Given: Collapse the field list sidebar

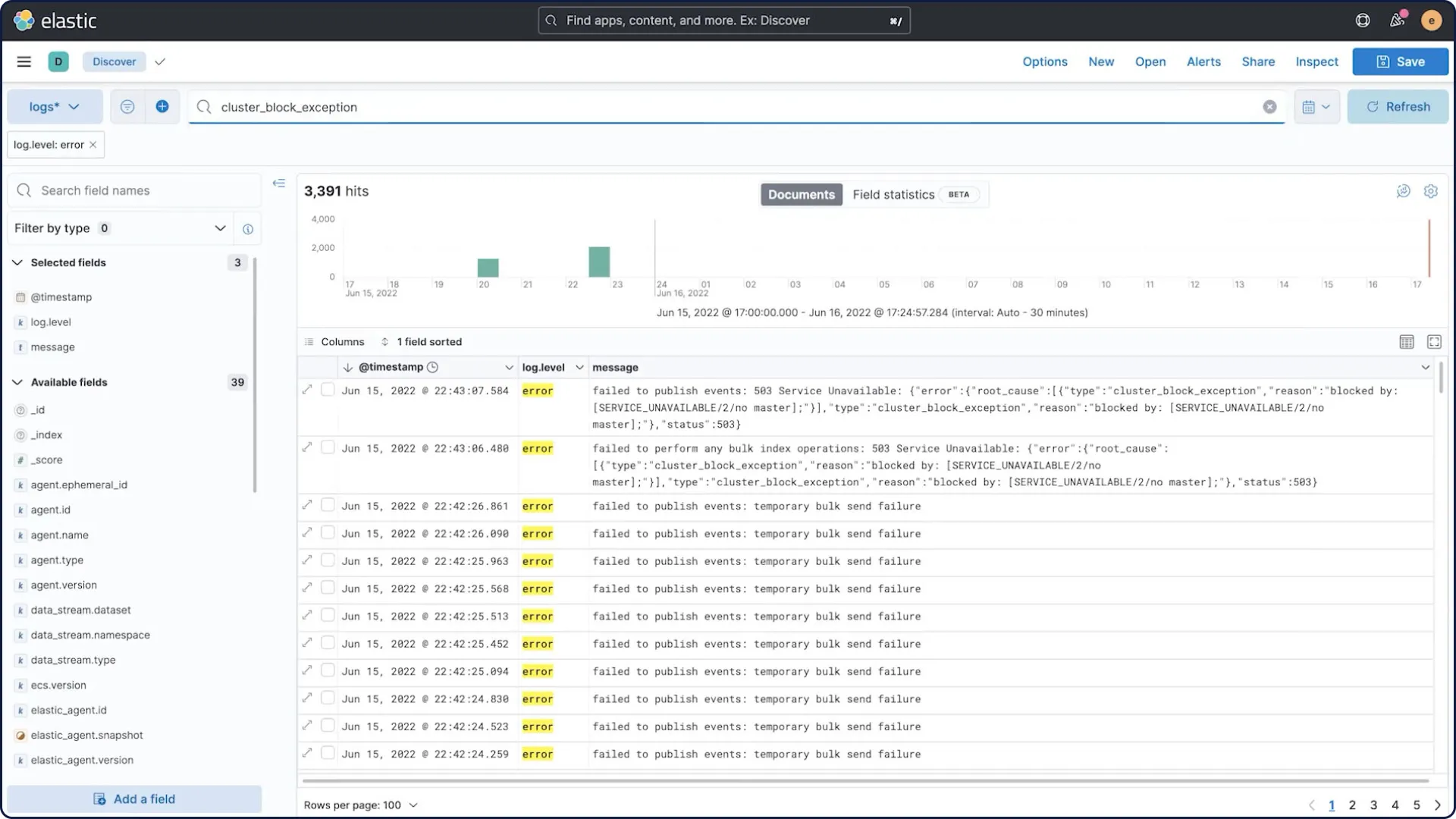Looking at the screenshot, I should click(279, 184).
